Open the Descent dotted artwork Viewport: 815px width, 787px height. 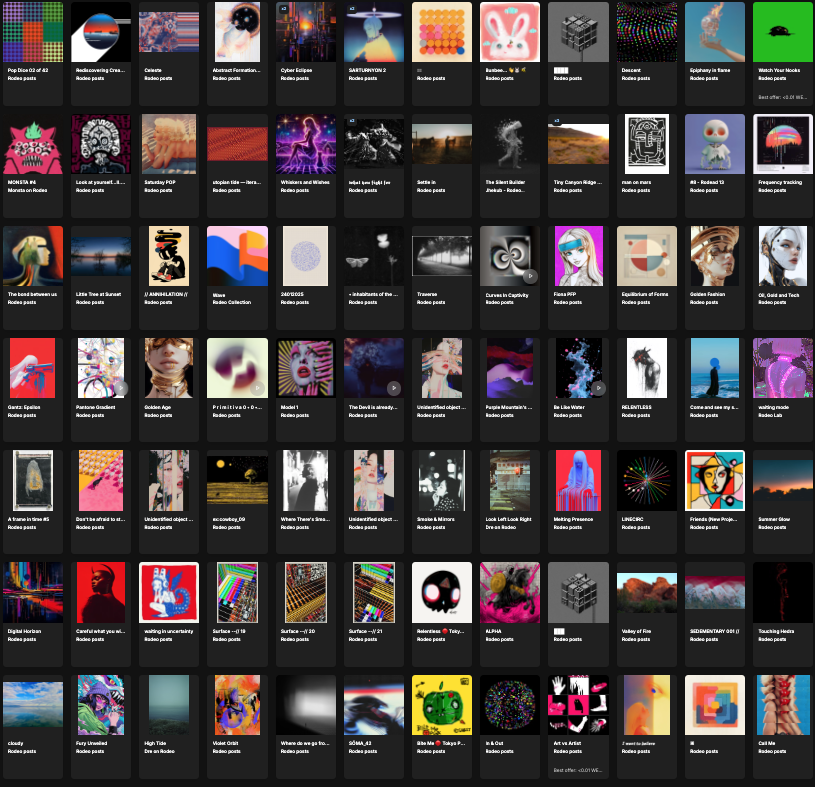(647, 32)
